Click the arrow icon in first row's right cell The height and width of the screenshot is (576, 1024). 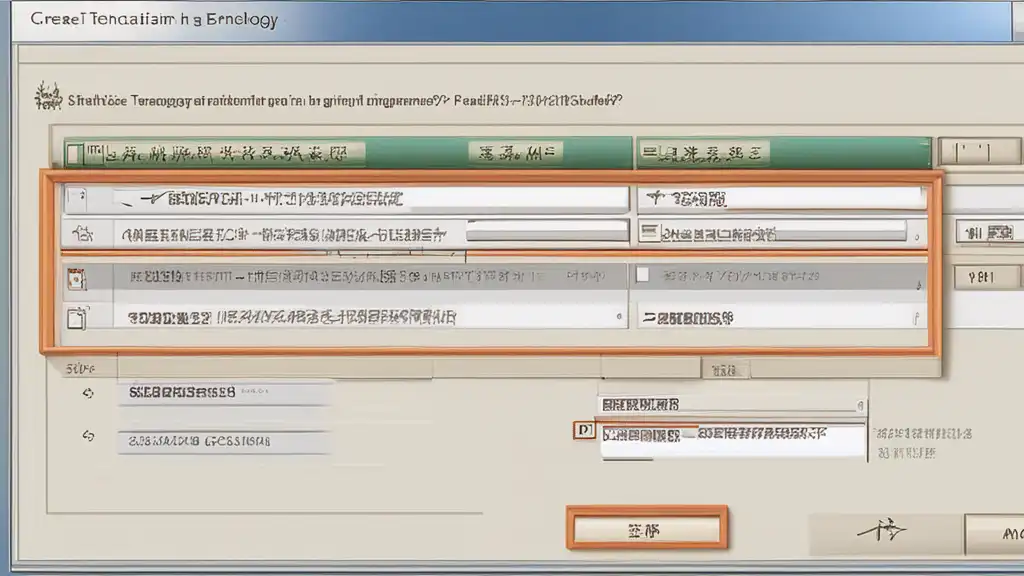pyautogui.click(x=656, y=197)
